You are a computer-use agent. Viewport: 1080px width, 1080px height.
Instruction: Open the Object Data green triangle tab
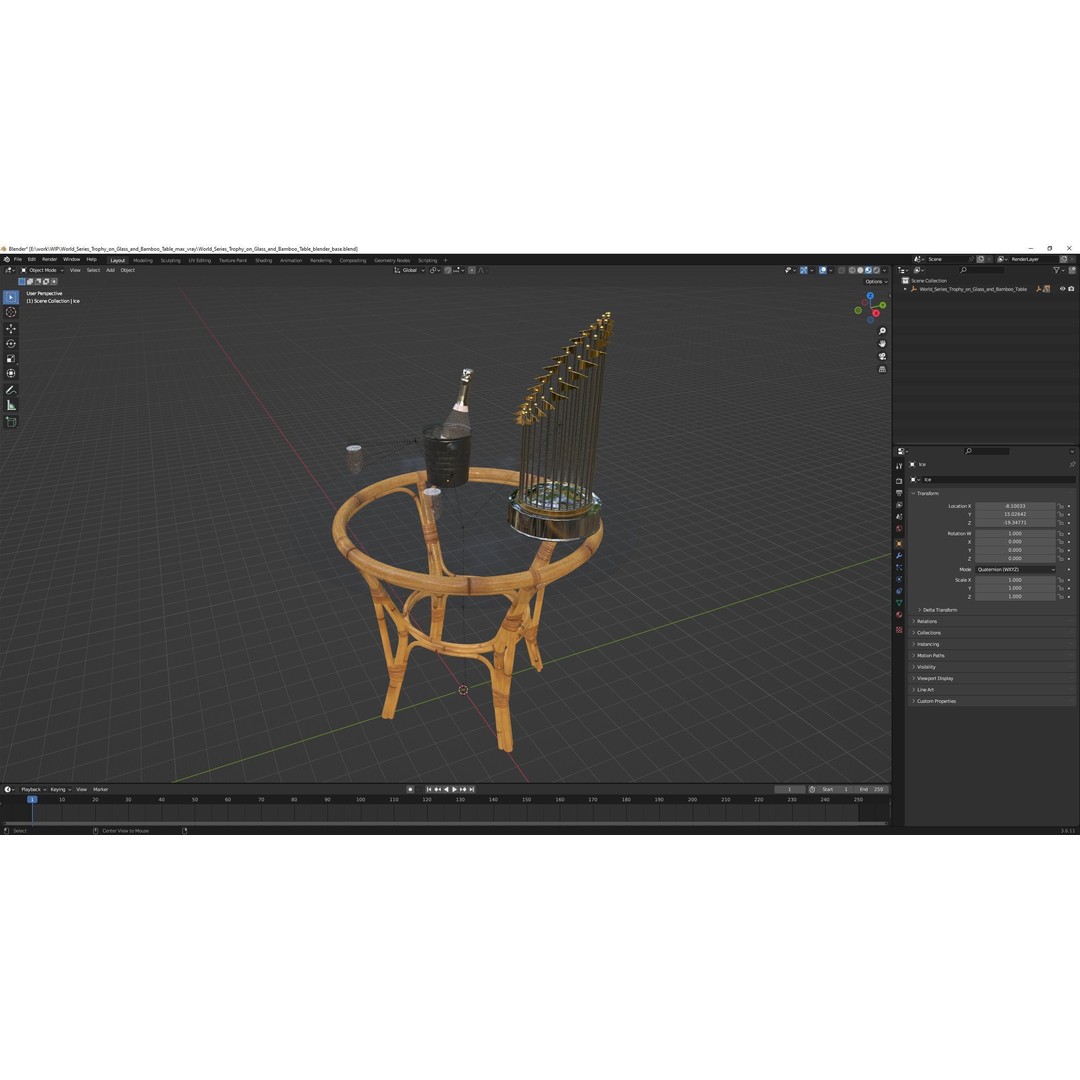click(x=899, y=603)
